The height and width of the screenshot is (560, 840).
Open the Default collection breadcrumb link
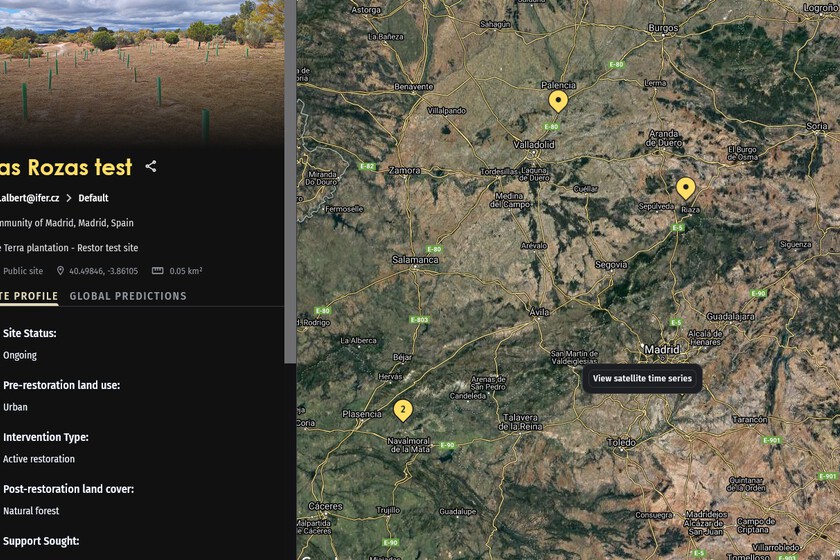click(x=93, y=198)
